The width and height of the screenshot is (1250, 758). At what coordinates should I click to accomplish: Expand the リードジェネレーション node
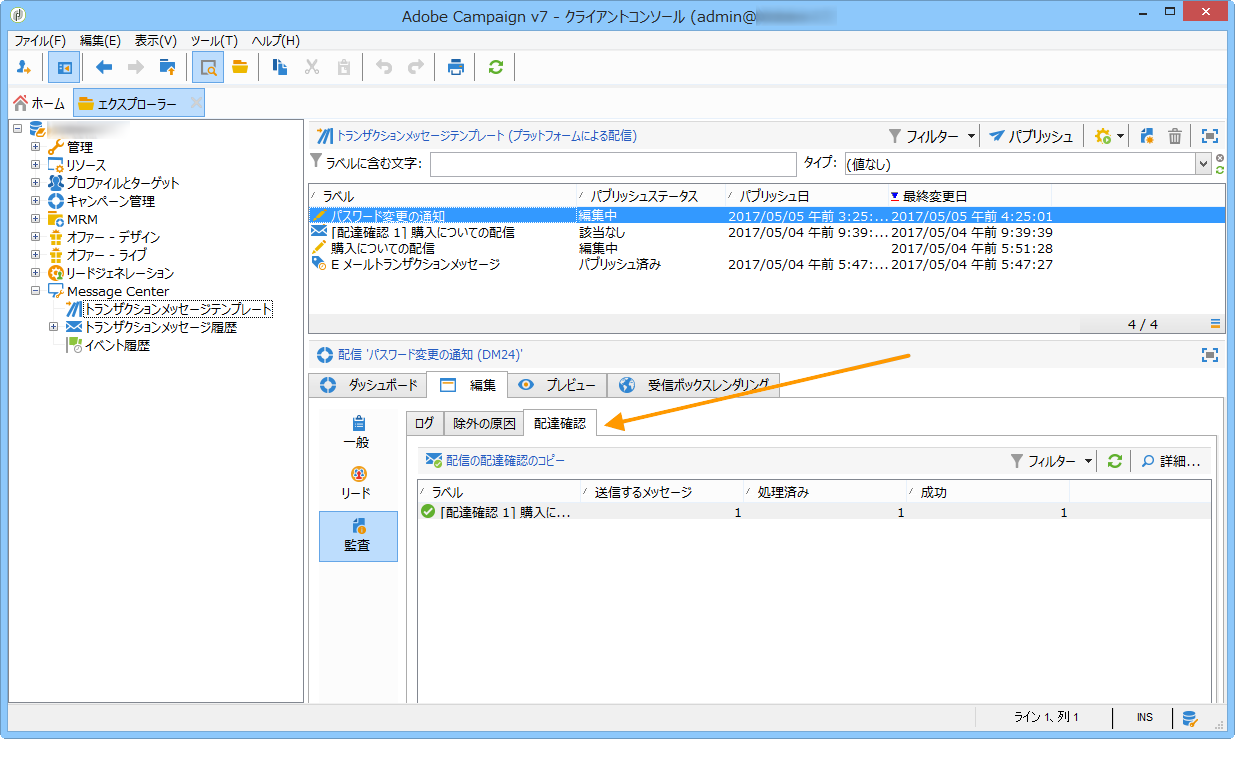(35, 273)
